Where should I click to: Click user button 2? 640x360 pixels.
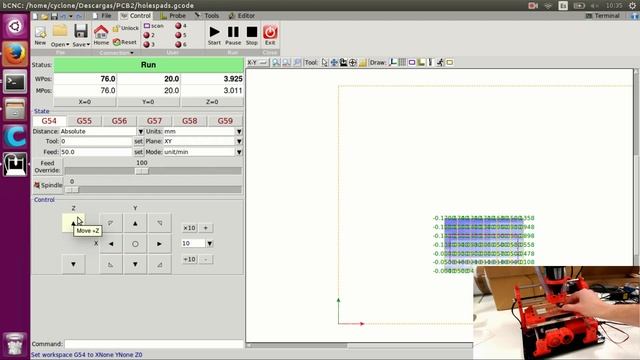pos(149,35)
